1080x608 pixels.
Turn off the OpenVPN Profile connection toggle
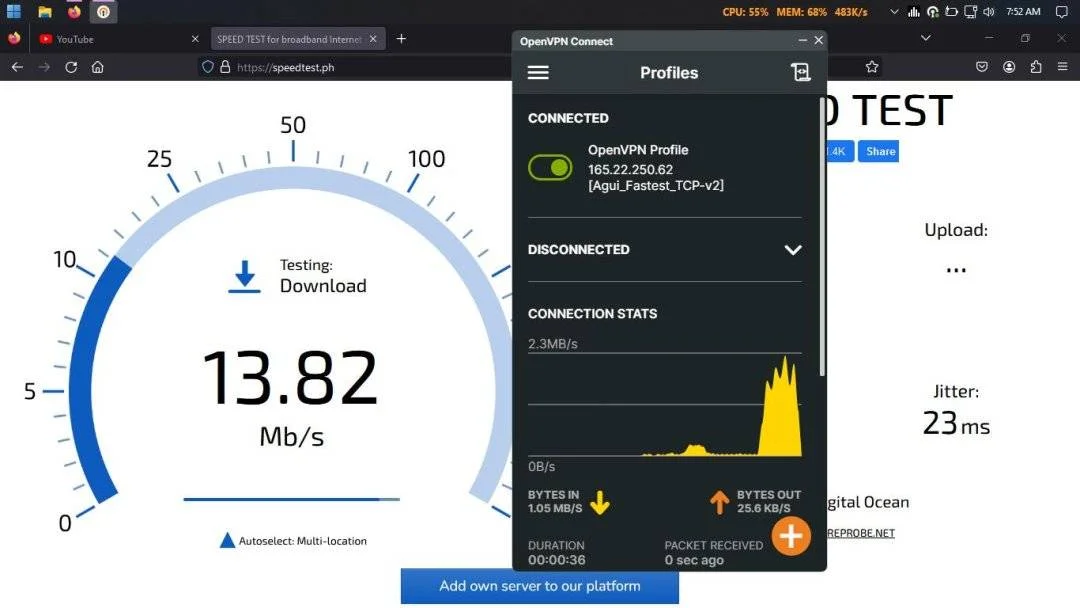point(550,167)
